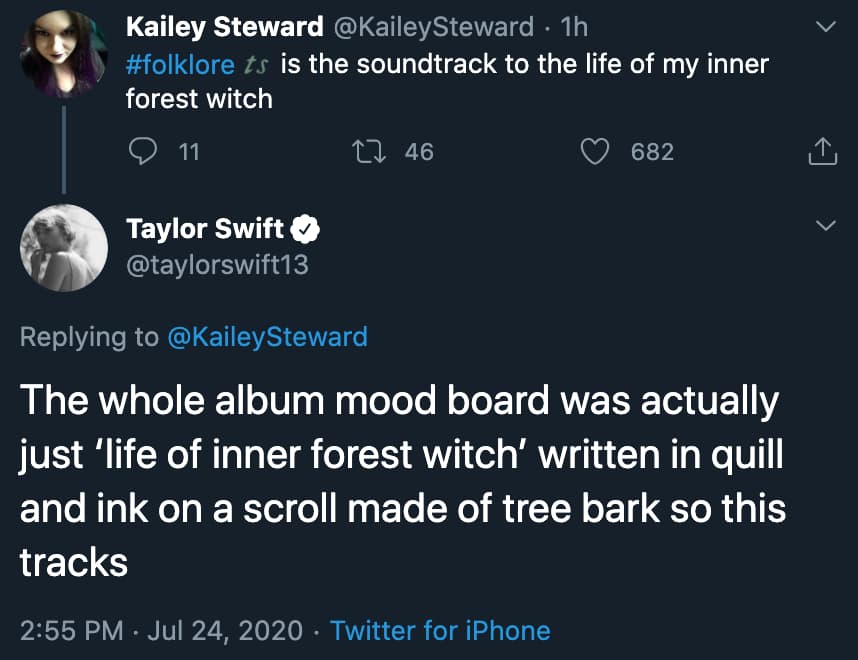The width and height of the screenshot is (858, 660).
Task: Click Taylor Swift's verified badge
Action: pyautogui.click(x=306, y=230)
